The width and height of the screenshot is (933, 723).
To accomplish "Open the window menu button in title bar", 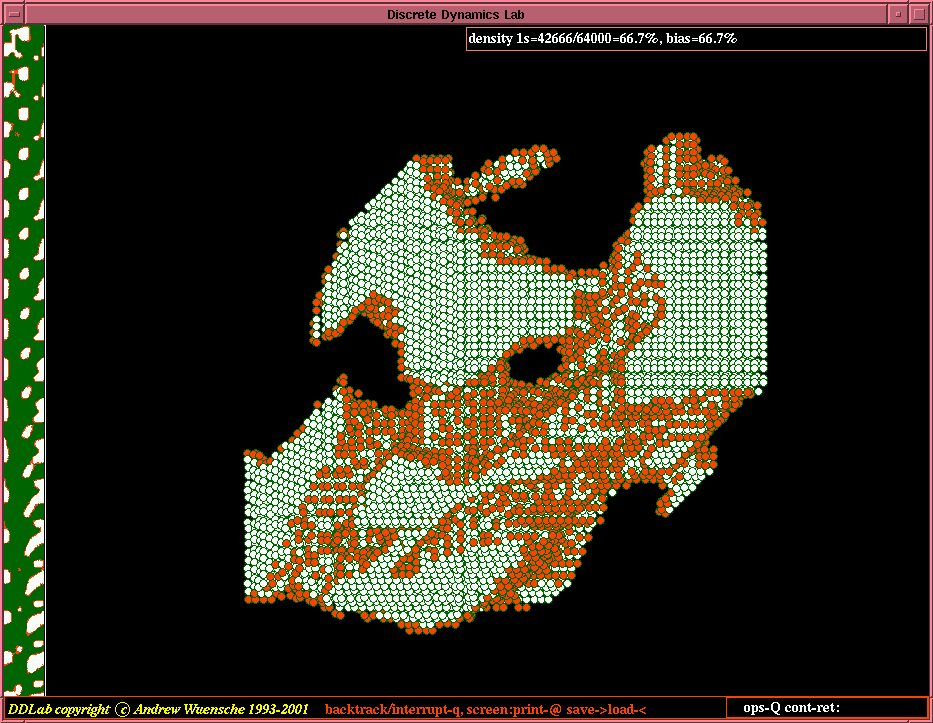I will (14, 14).
